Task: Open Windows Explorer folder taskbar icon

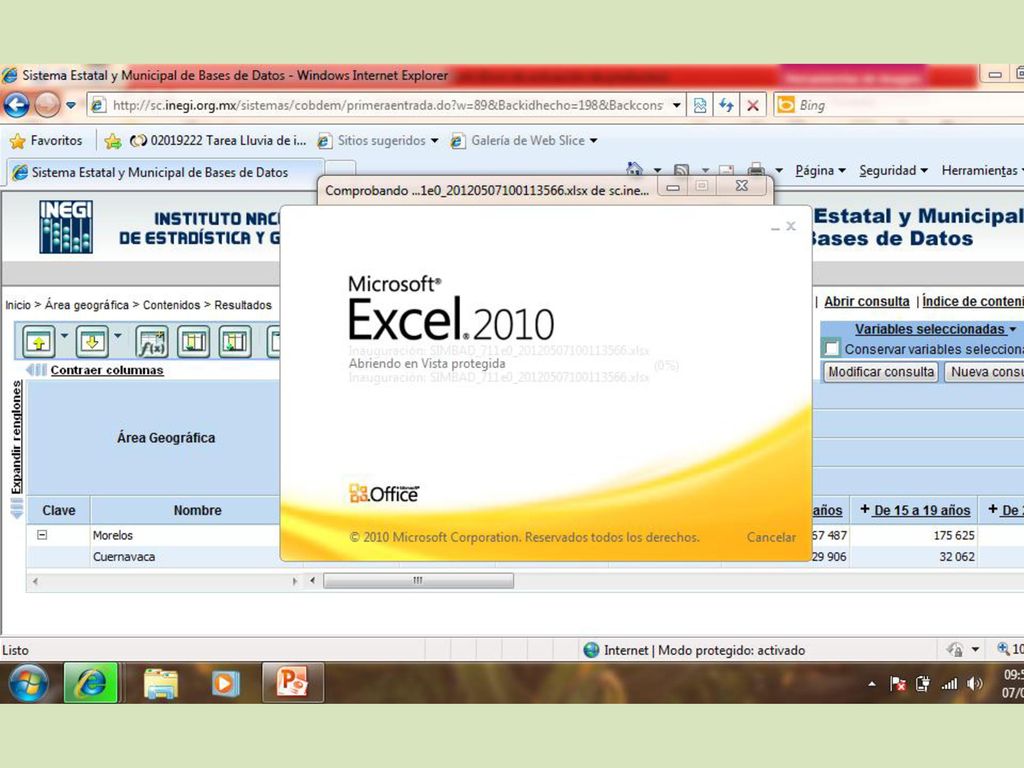Action: tap(160, 683)
